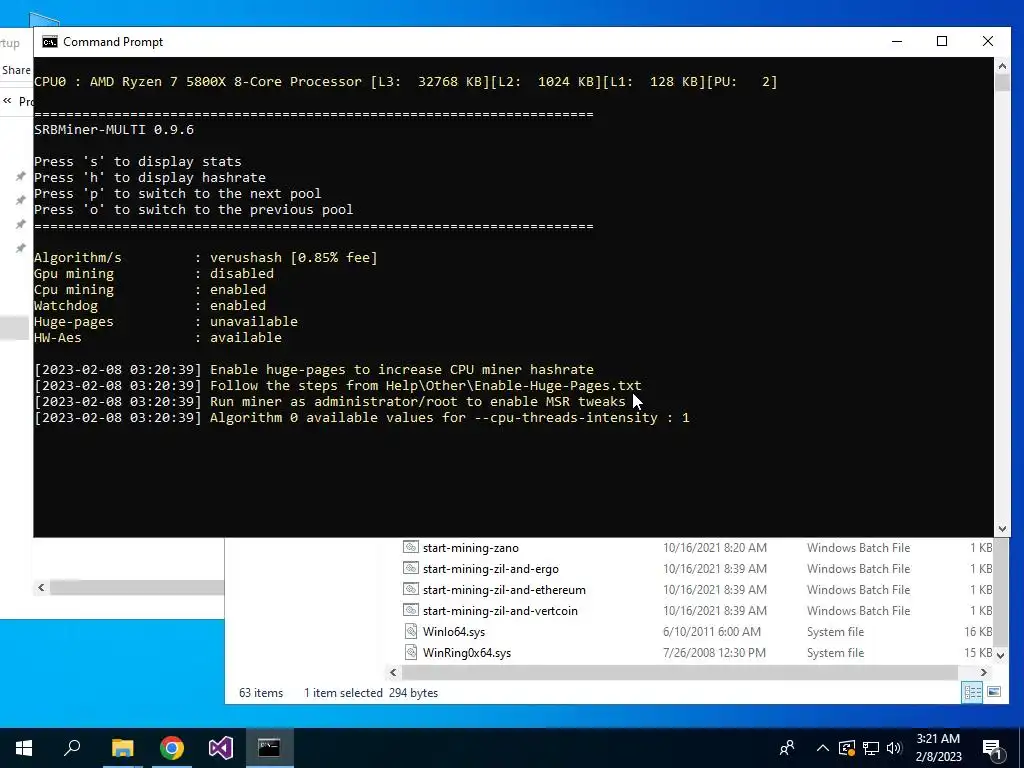Click the CPU0 AMD Ryzen 7 5800X line
The width and height of the screenshot is (1024, 768).
(406, 82)
